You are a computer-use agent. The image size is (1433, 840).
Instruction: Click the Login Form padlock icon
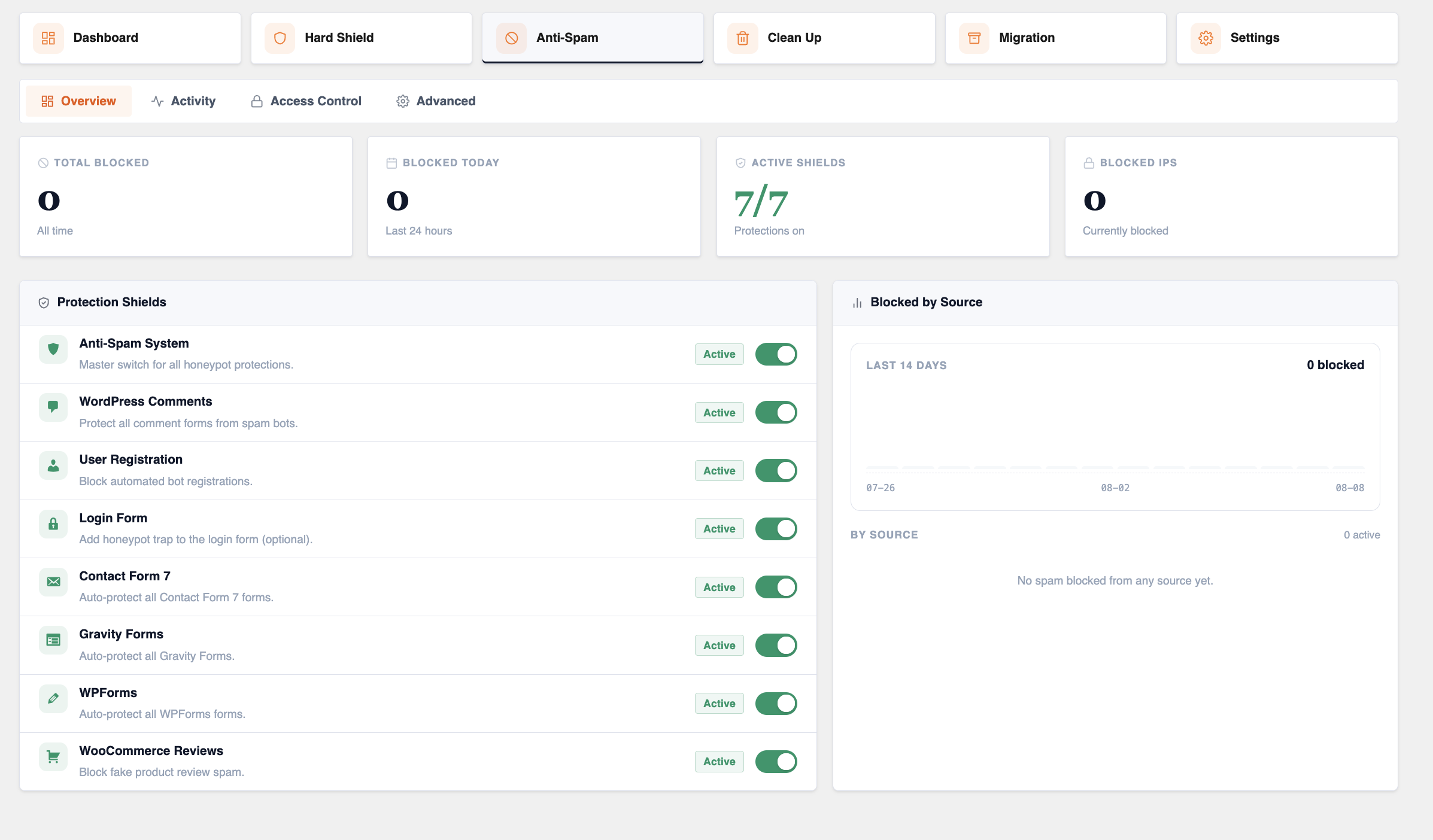pos(53,524)
